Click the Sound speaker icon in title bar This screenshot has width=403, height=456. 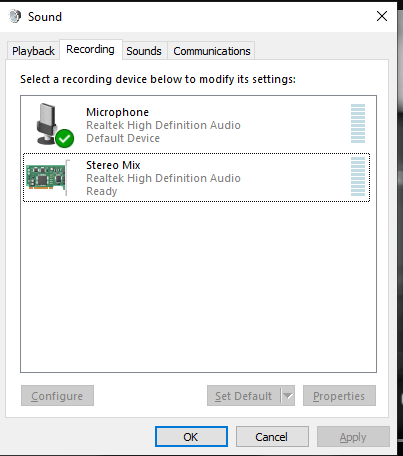tap(15, 16)
